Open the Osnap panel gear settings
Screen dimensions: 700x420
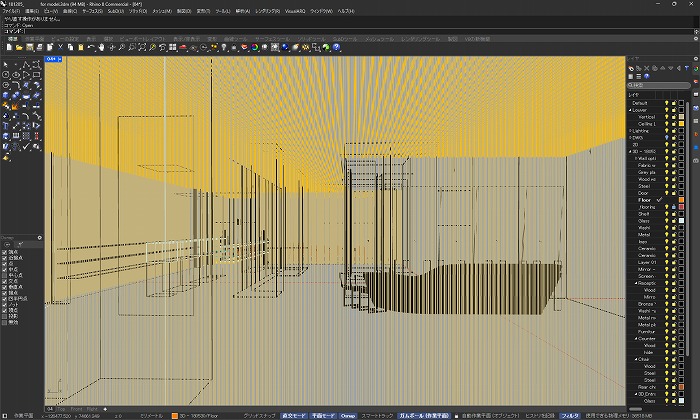pyautogui.click(x=40, y=238)
